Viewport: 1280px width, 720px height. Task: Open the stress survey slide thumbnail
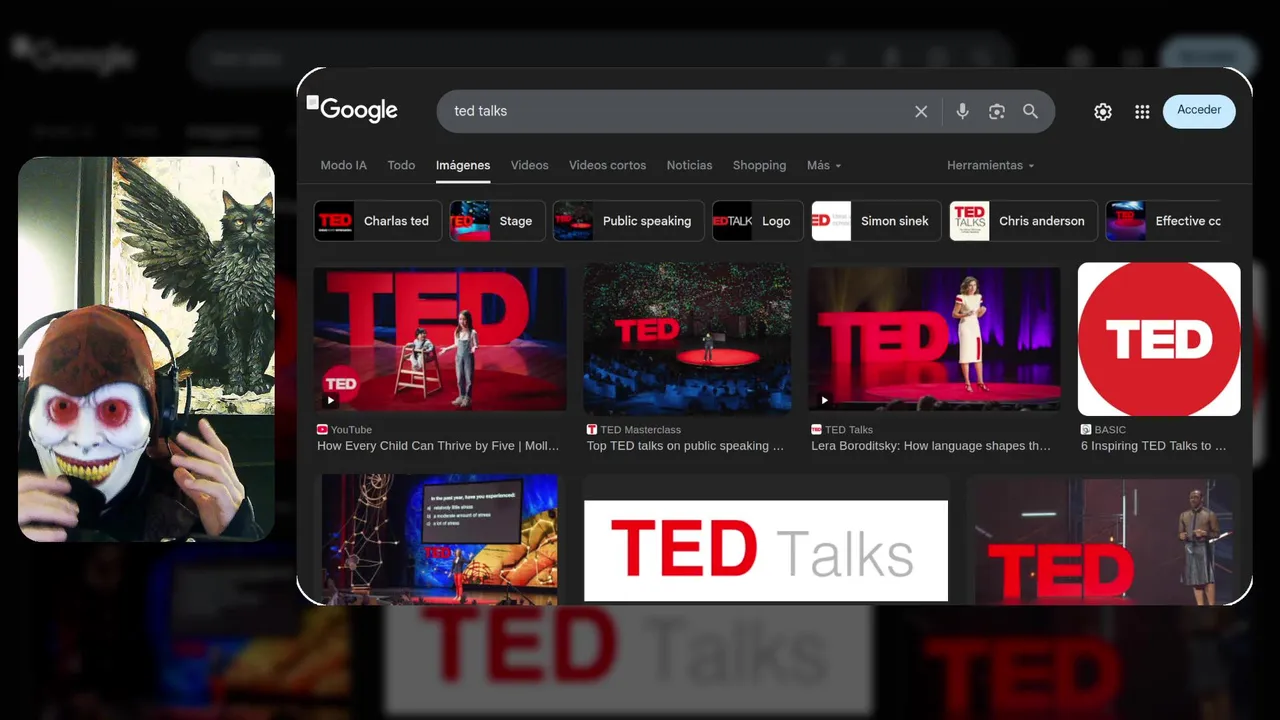[440, 540]
